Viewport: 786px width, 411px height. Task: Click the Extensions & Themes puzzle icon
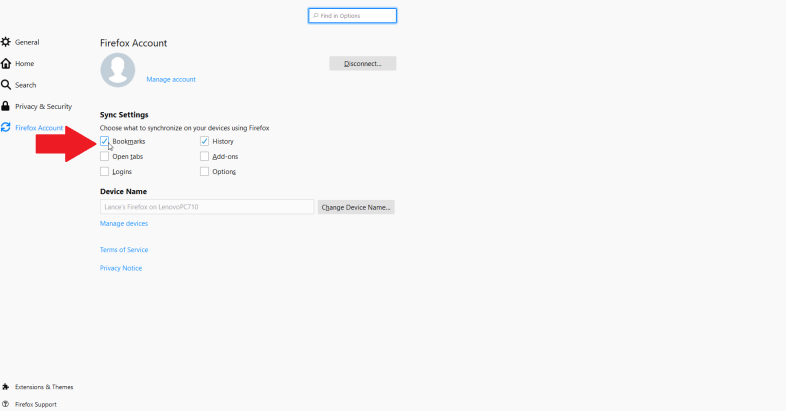(x=6, y=387)
